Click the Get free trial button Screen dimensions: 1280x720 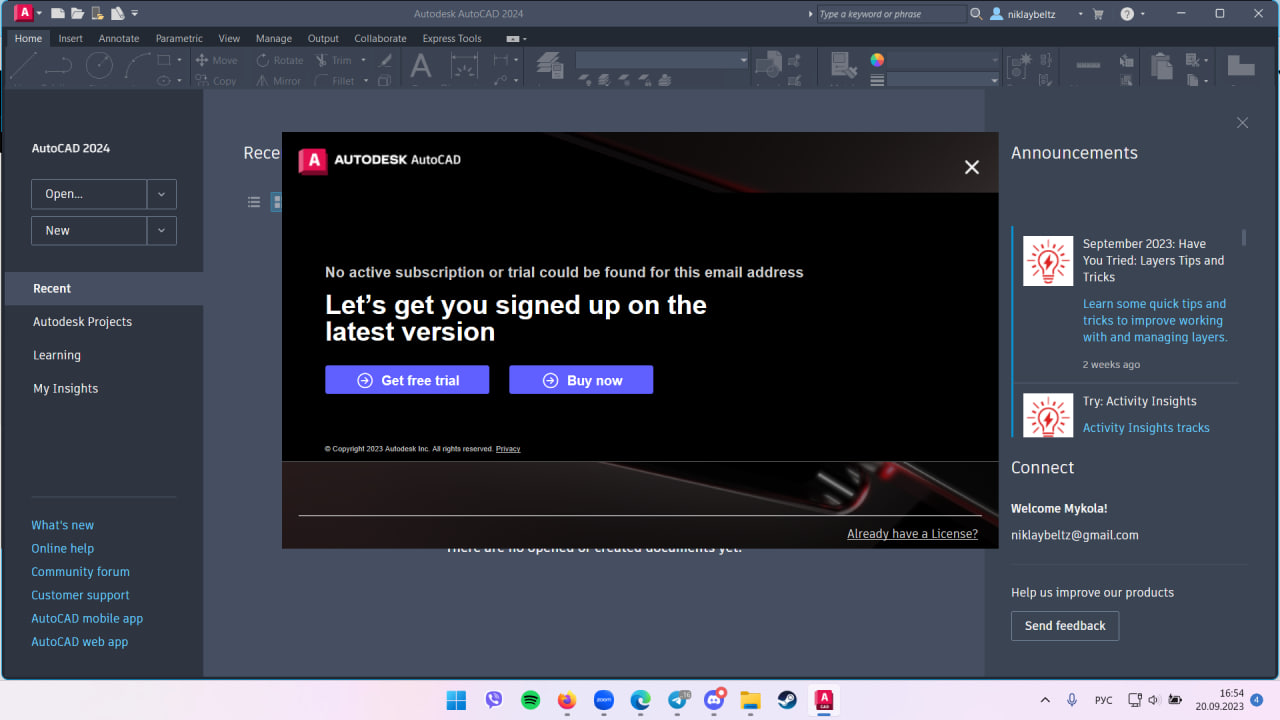click(407, 380)
